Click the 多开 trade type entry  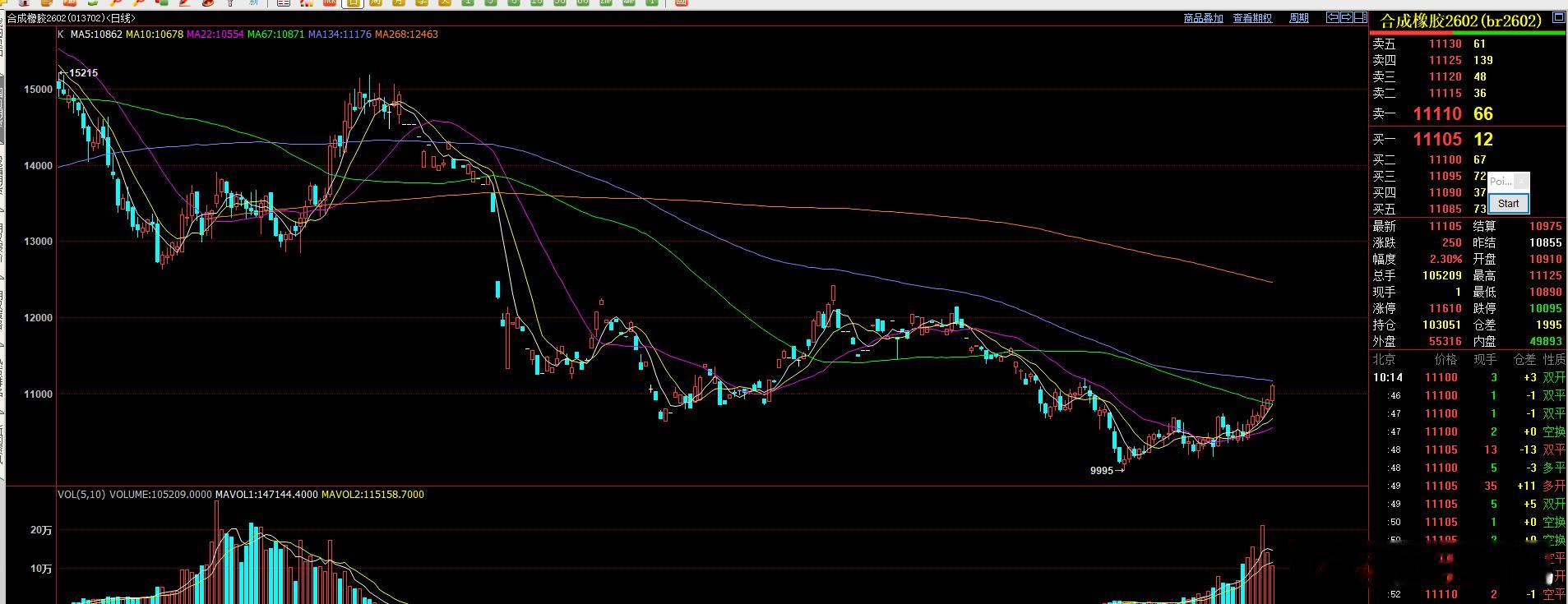pyautogui.click(x=1554, y=486)
